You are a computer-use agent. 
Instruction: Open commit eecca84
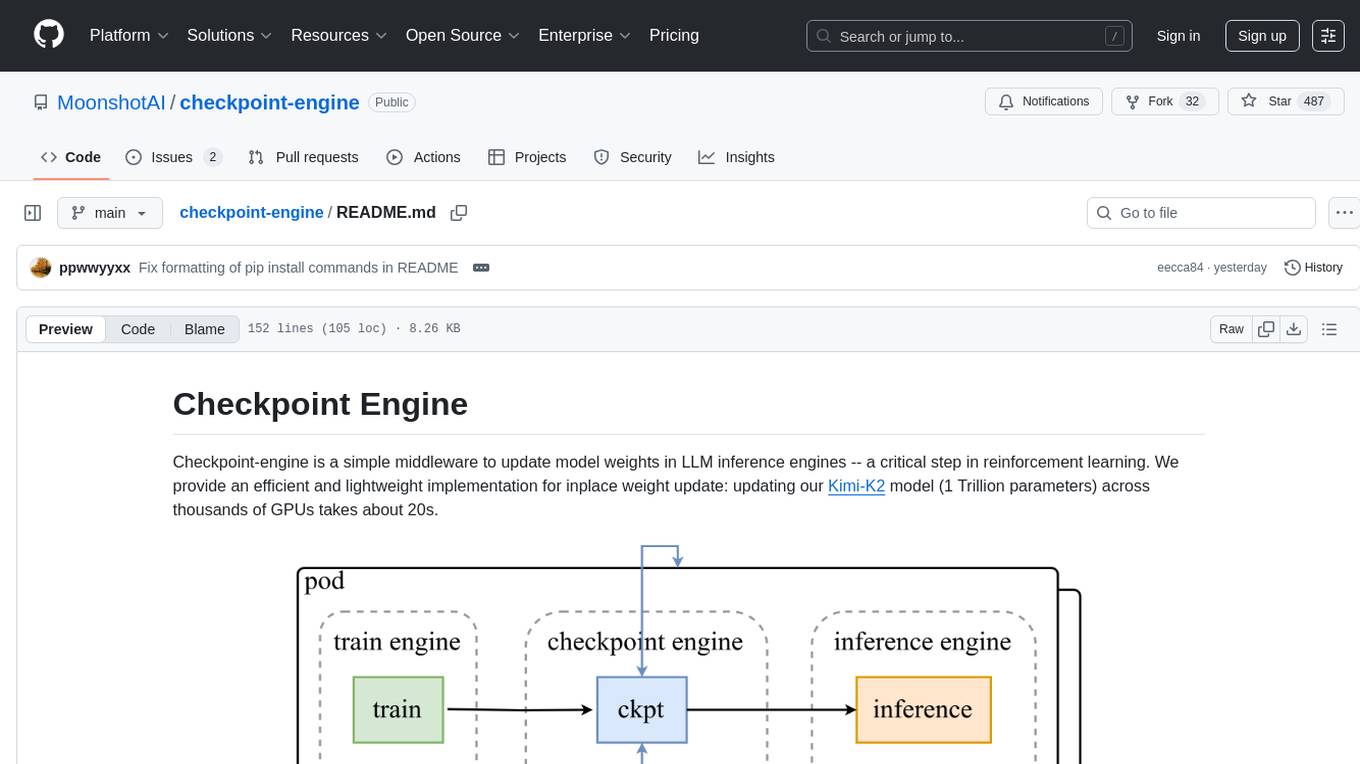1180,268
